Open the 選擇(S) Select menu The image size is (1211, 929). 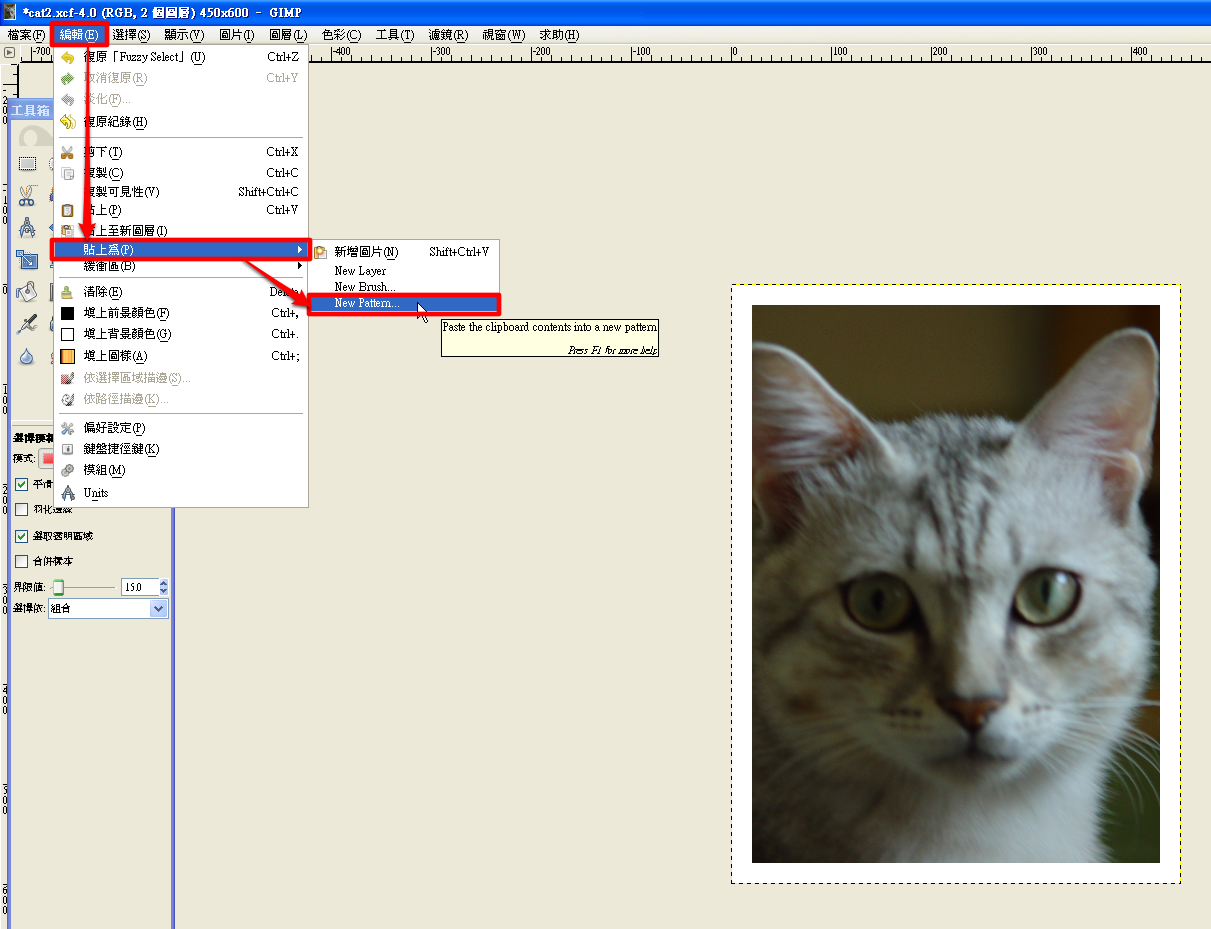pos(131,35)
